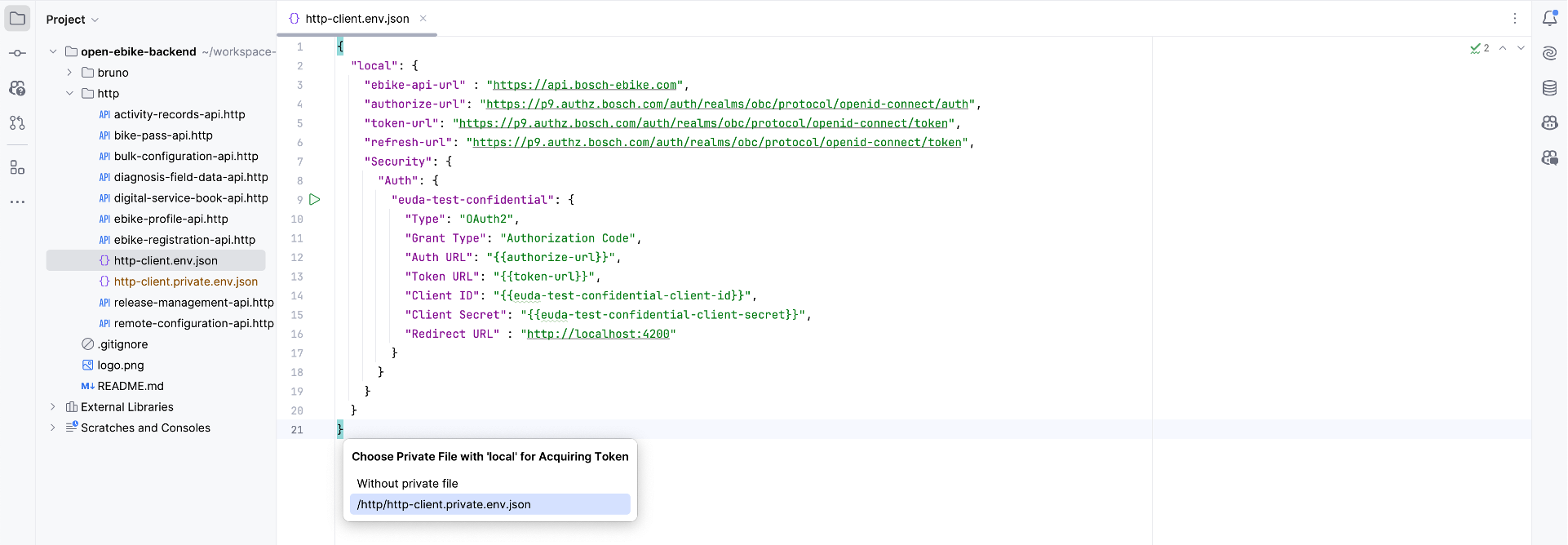Open the Pull Requests tool window icon
This screenshot has width=1568, height=545.
click(17, 123)
